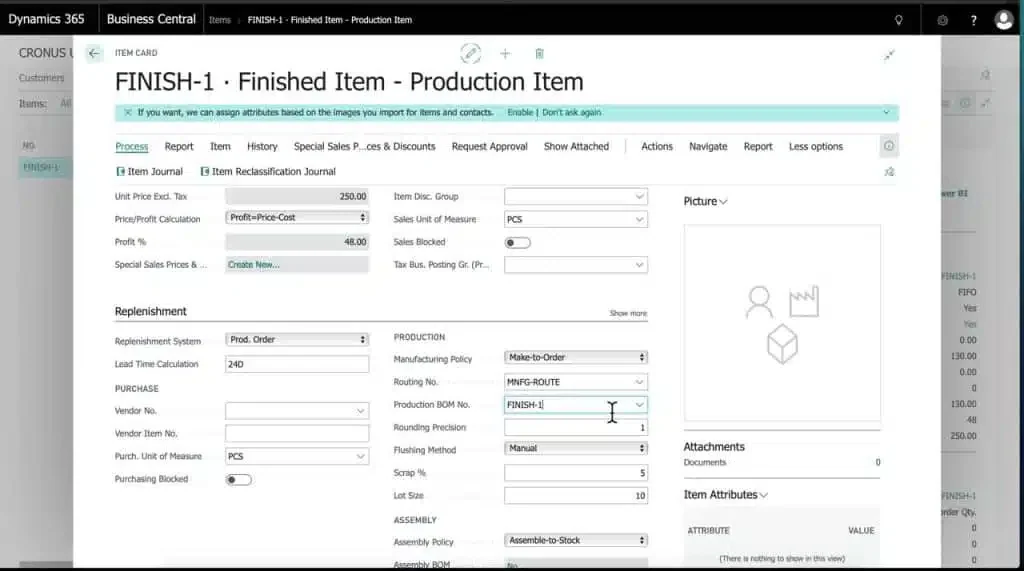Click Create New special prices link
1024x571 pixels.
pos(253,265)
